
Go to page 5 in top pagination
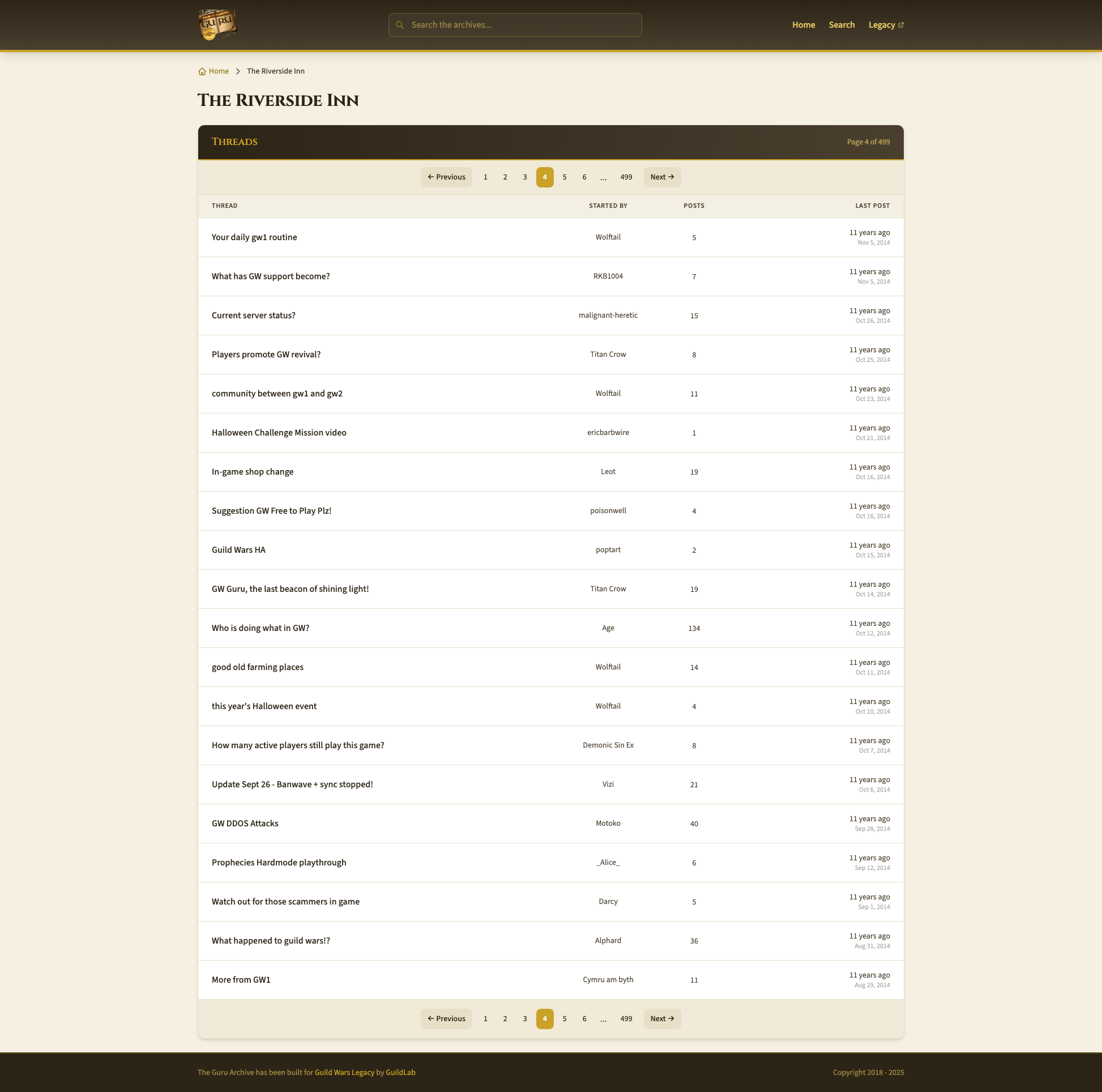564,177
